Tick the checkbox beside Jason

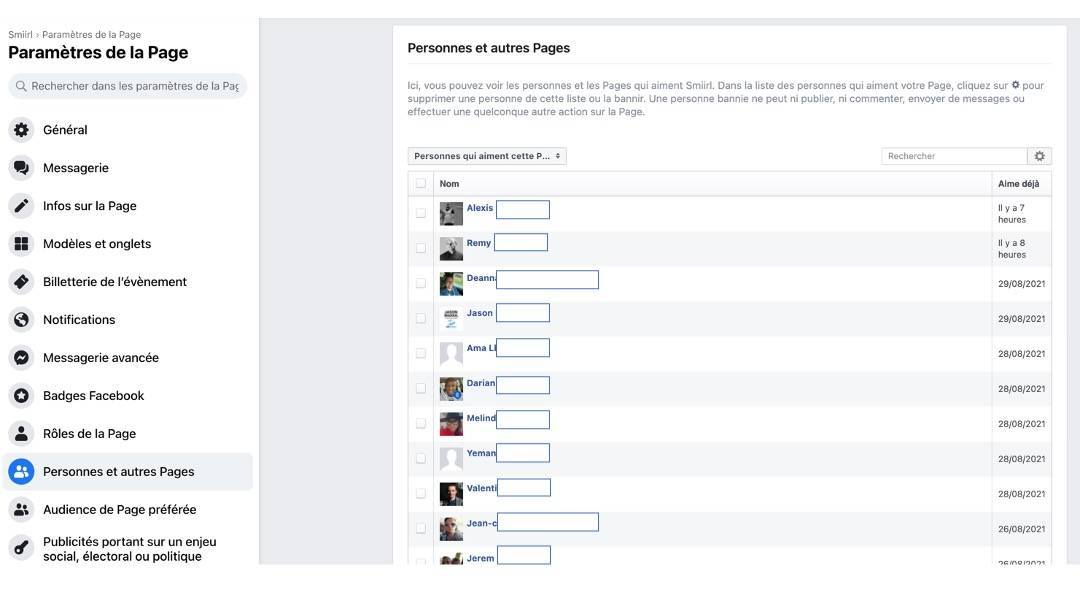[421, 318]
